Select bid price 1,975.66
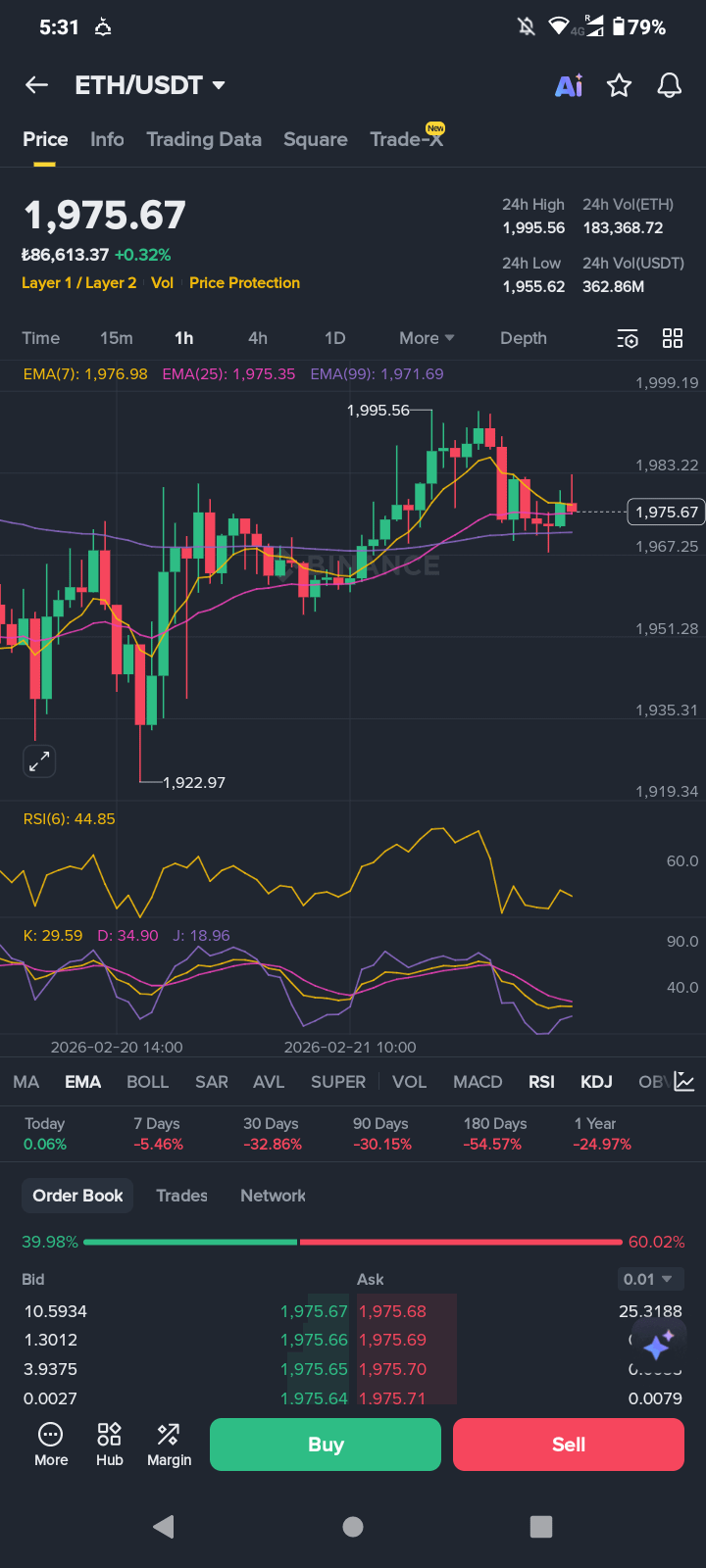The height and width of the screenshot is (1568, 706). coord(314,1340)
